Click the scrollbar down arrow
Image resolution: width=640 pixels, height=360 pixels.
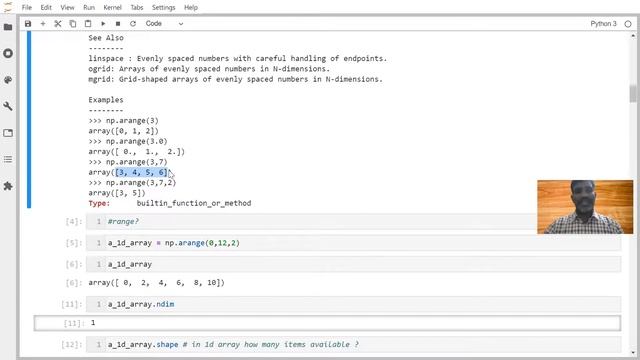pyautogui.click(x=633, y=353)
